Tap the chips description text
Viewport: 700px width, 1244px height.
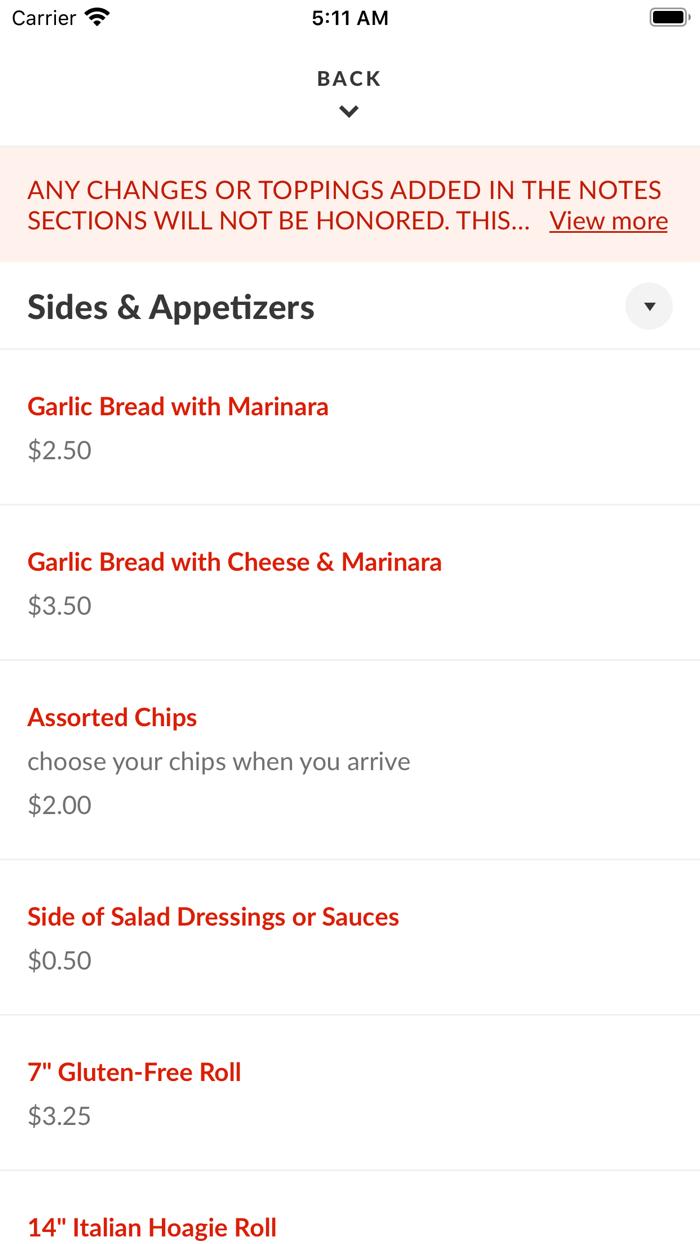[218, 761]
